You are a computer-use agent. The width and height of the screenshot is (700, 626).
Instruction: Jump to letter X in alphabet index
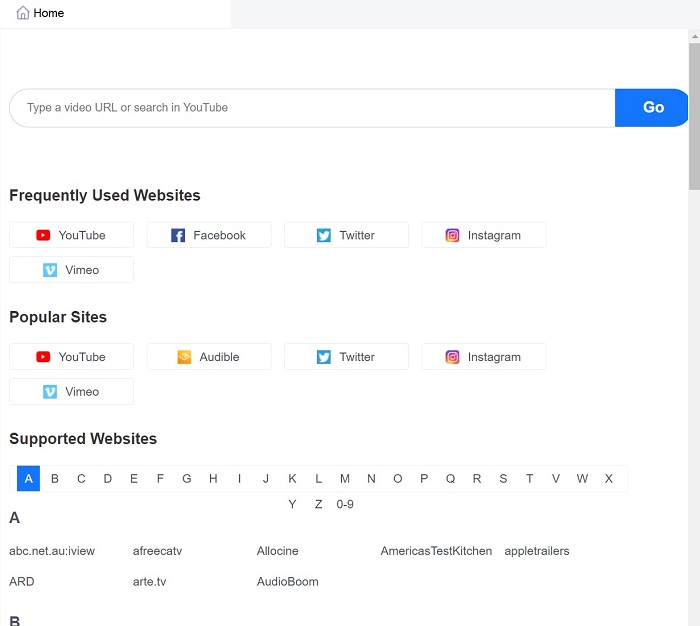coord(608,479)
